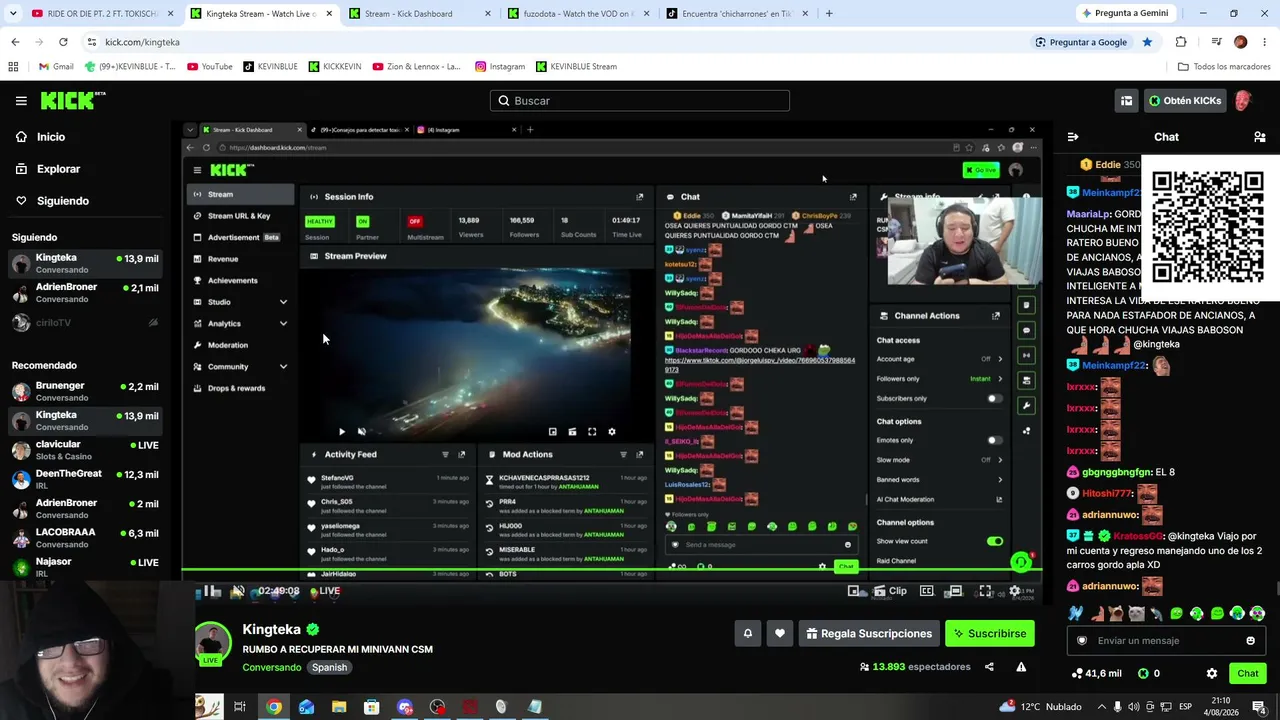Open File Explorer from the taskbar
The height and width of the screenshot is (720, 1280).
(339, 707)
